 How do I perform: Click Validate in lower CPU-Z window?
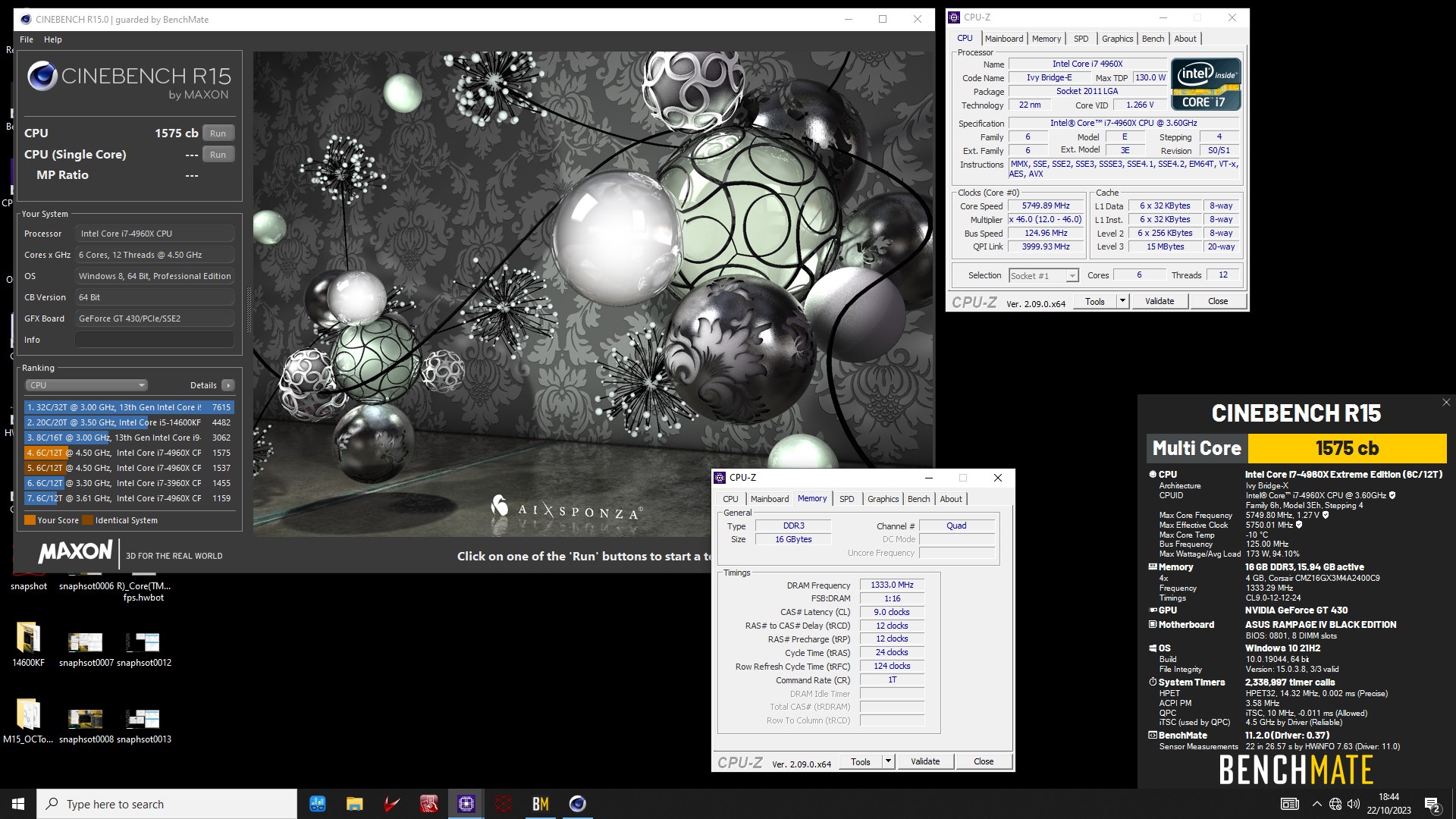925,761
